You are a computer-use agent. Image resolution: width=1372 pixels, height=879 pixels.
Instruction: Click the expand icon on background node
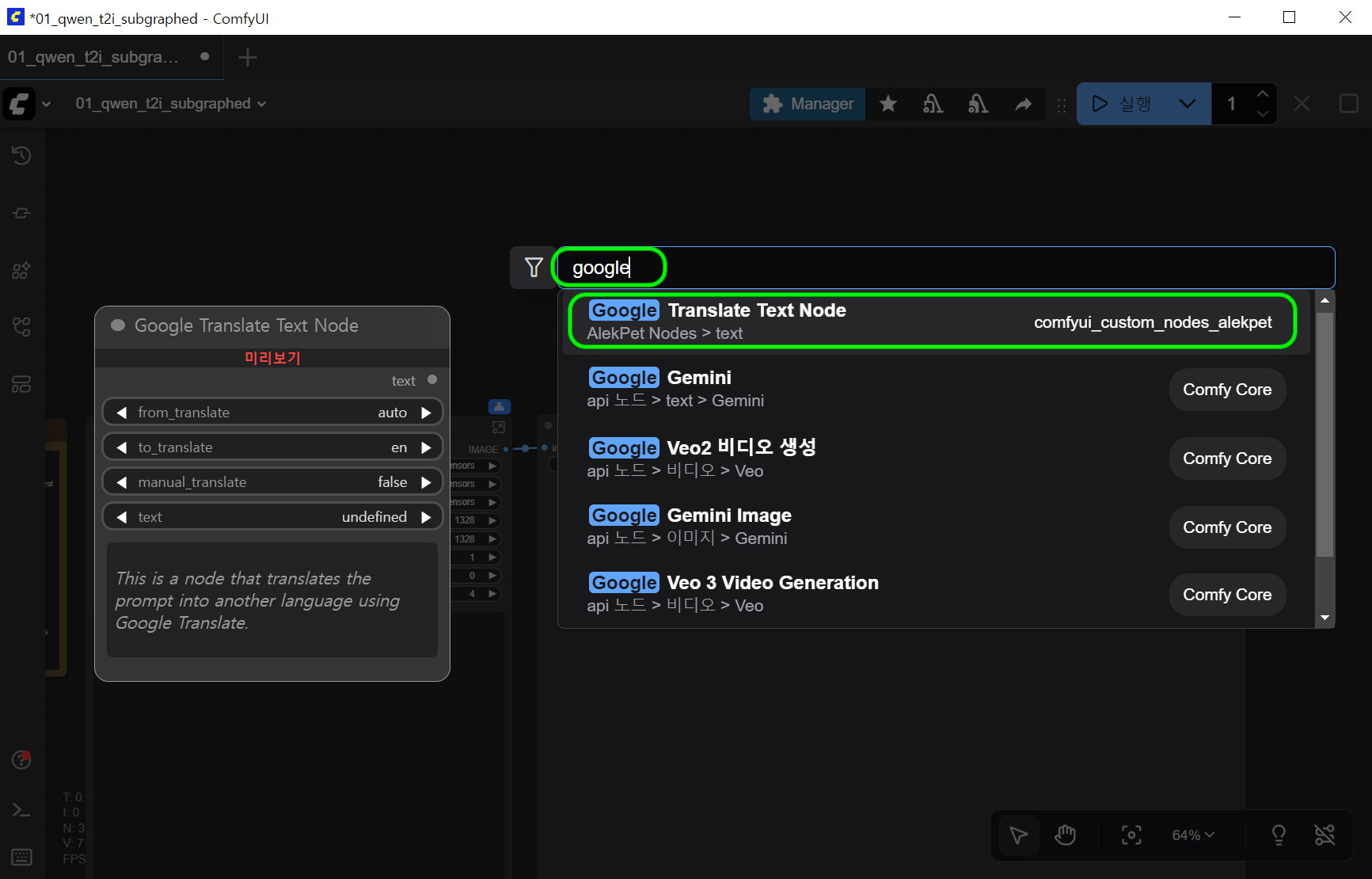(499, 428)
